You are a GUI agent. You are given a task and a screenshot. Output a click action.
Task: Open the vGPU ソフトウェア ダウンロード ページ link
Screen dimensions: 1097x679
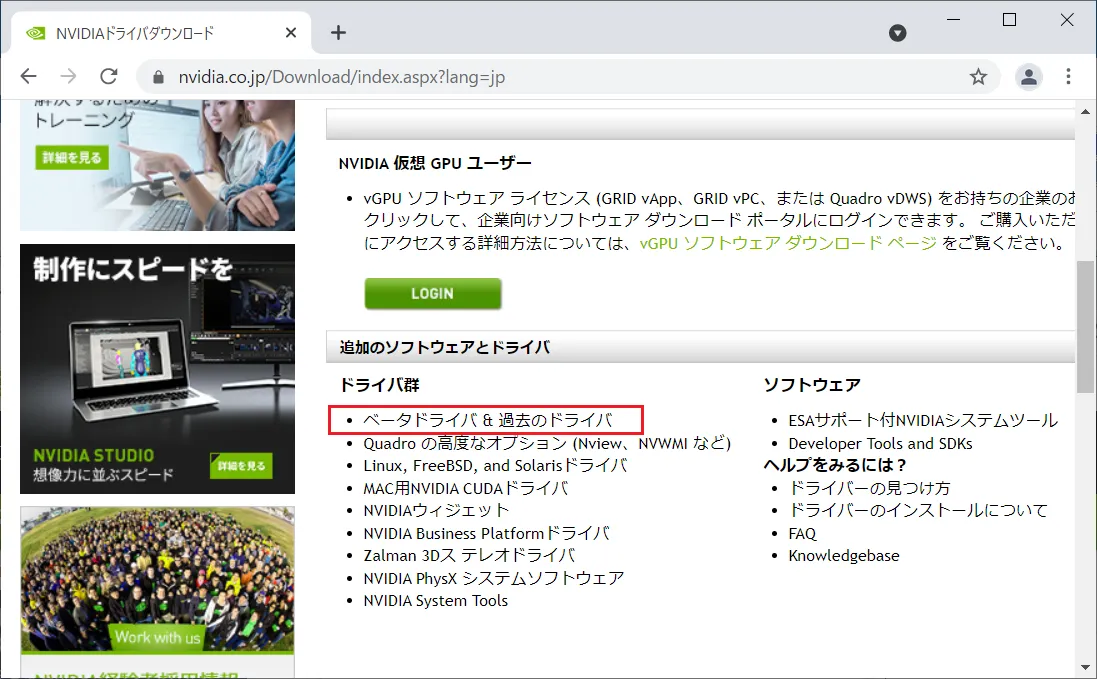788,243
